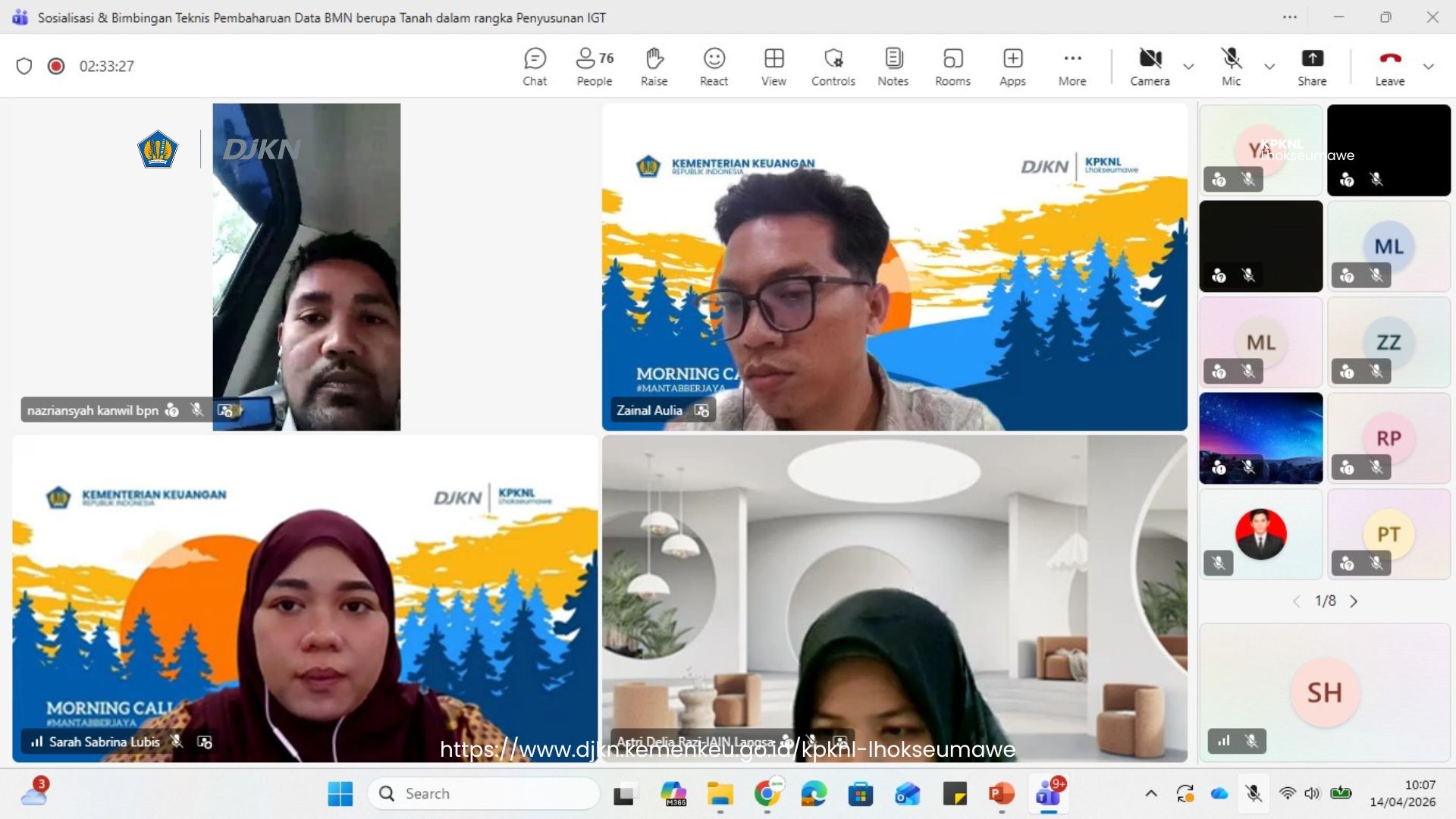The height and width of the screenshot is (819, 1456).
Task: Open the View layout options
Action: pyautogui.click(x=773, y=67)
